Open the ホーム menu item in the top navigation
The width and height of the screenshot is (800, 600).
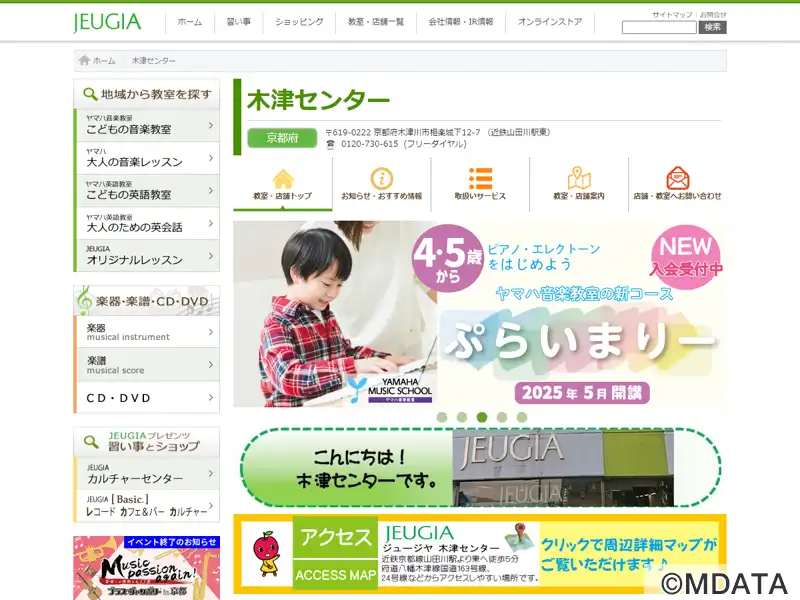tap(190, 22)
